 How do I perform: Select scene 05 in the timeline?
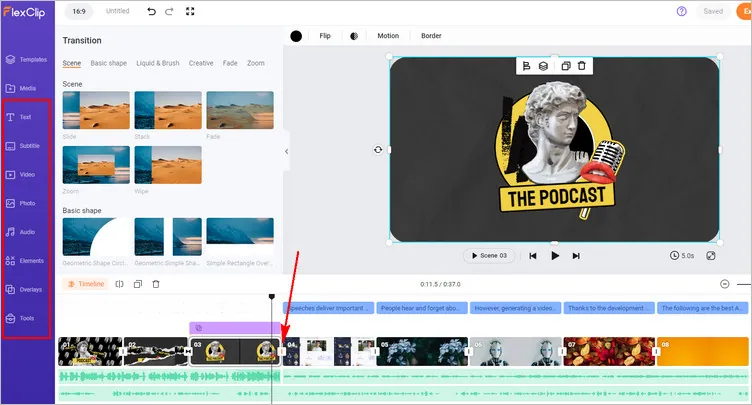click(x=422, y=351)
